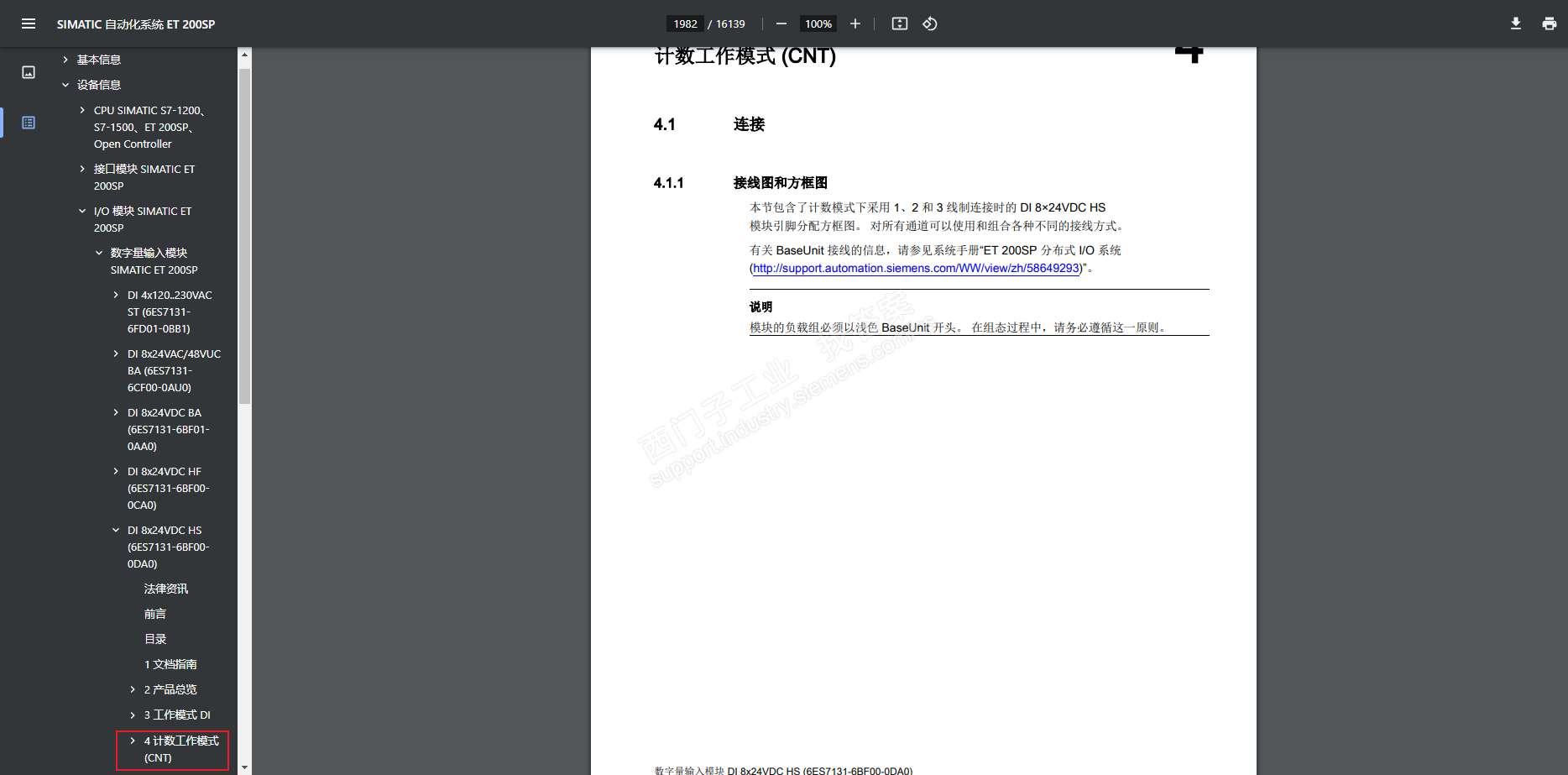
Task: Open the 基本信息 outline item
Action: point(99,60)
